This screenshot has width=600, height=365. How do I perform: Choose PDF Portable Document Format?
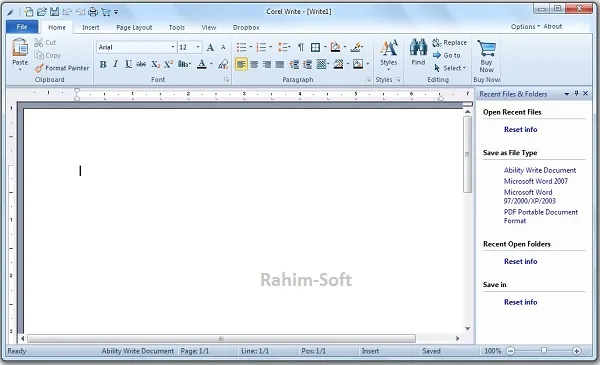coord(541,216)
